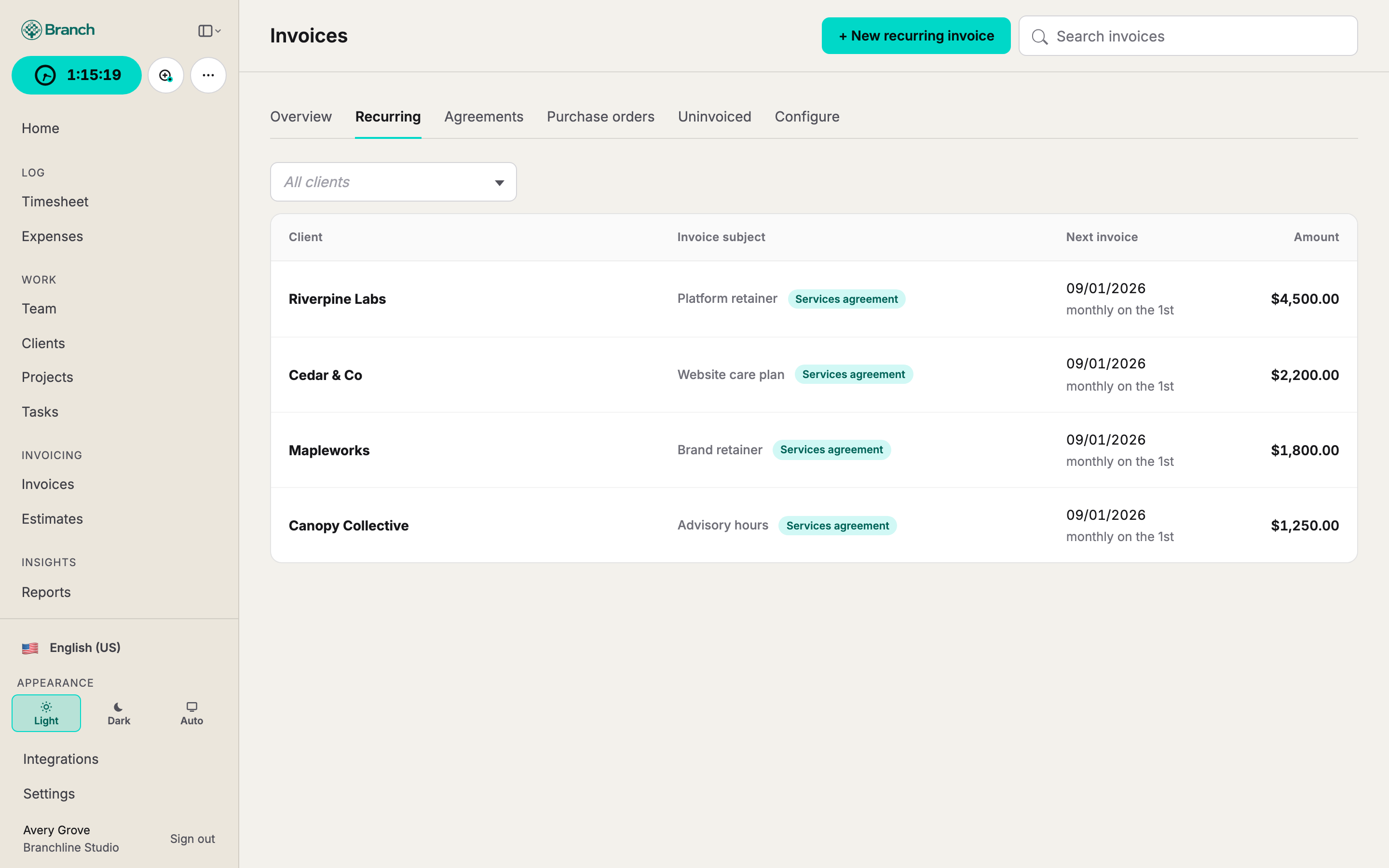Open Integrations in the sidebar
Image resolution: width=1389 pixels, height=868 pixels.
click(x=60, y=759)
